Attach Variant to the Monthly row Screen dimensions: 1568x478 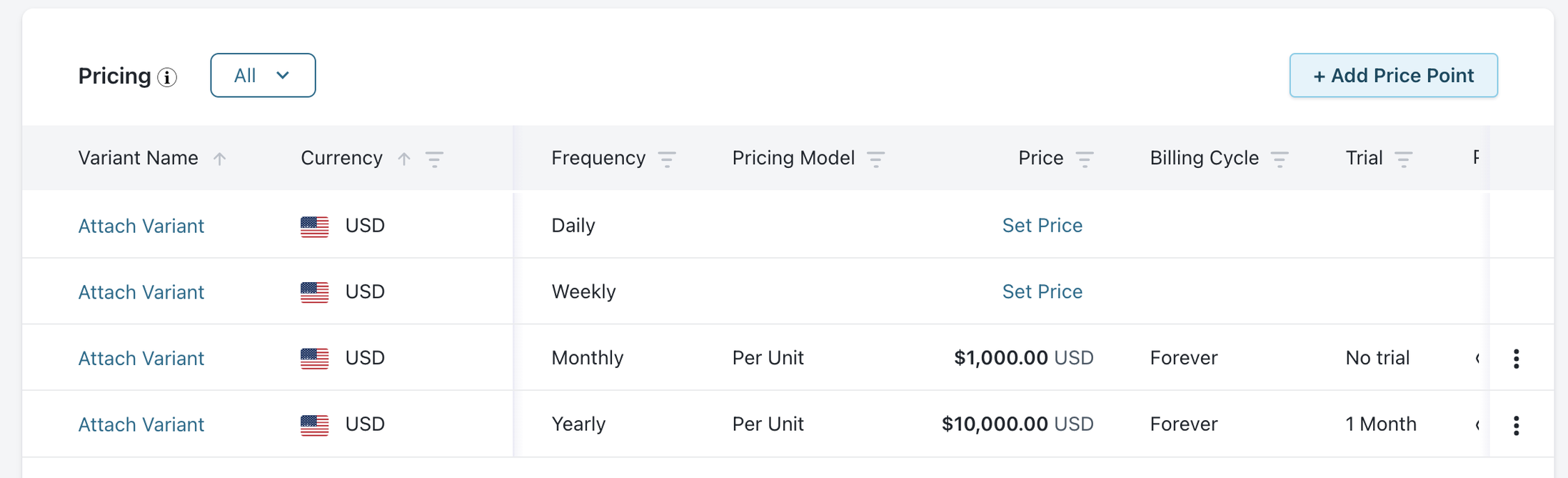click(141, 358)
